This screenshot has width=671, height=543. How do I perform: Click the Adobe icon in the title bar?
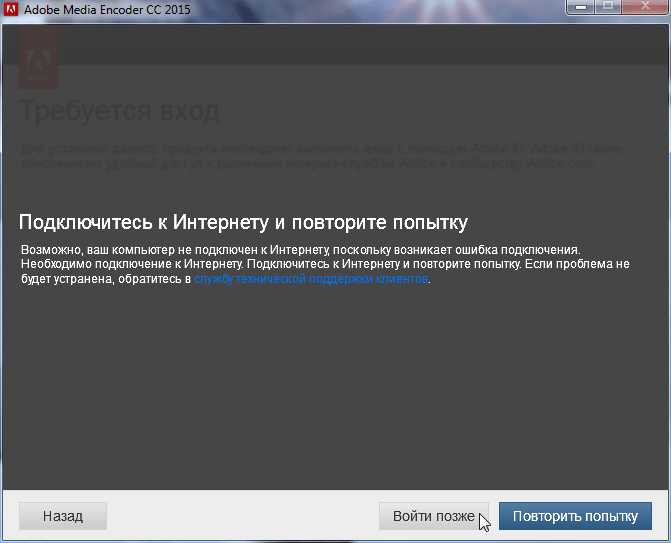point(11,9)
